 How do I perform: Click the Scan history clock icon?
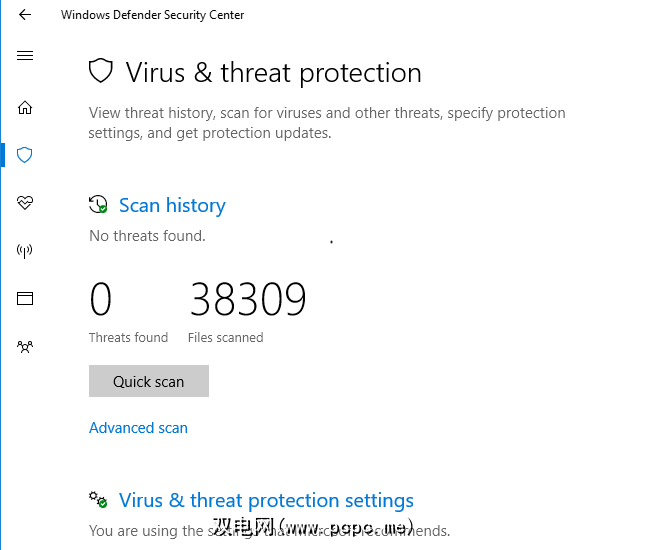click(x=98, y=205)
